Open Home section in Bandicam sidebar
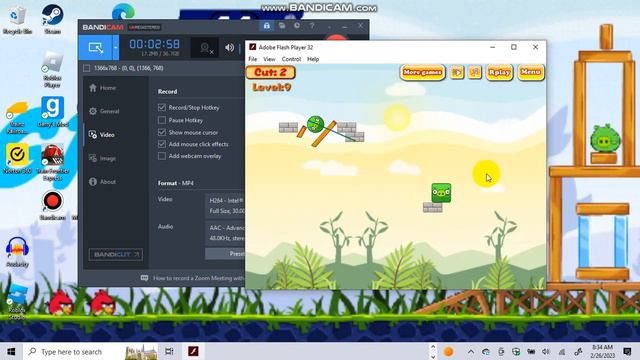The height and width of the screenshot is (360, 640). coord(103,88)
